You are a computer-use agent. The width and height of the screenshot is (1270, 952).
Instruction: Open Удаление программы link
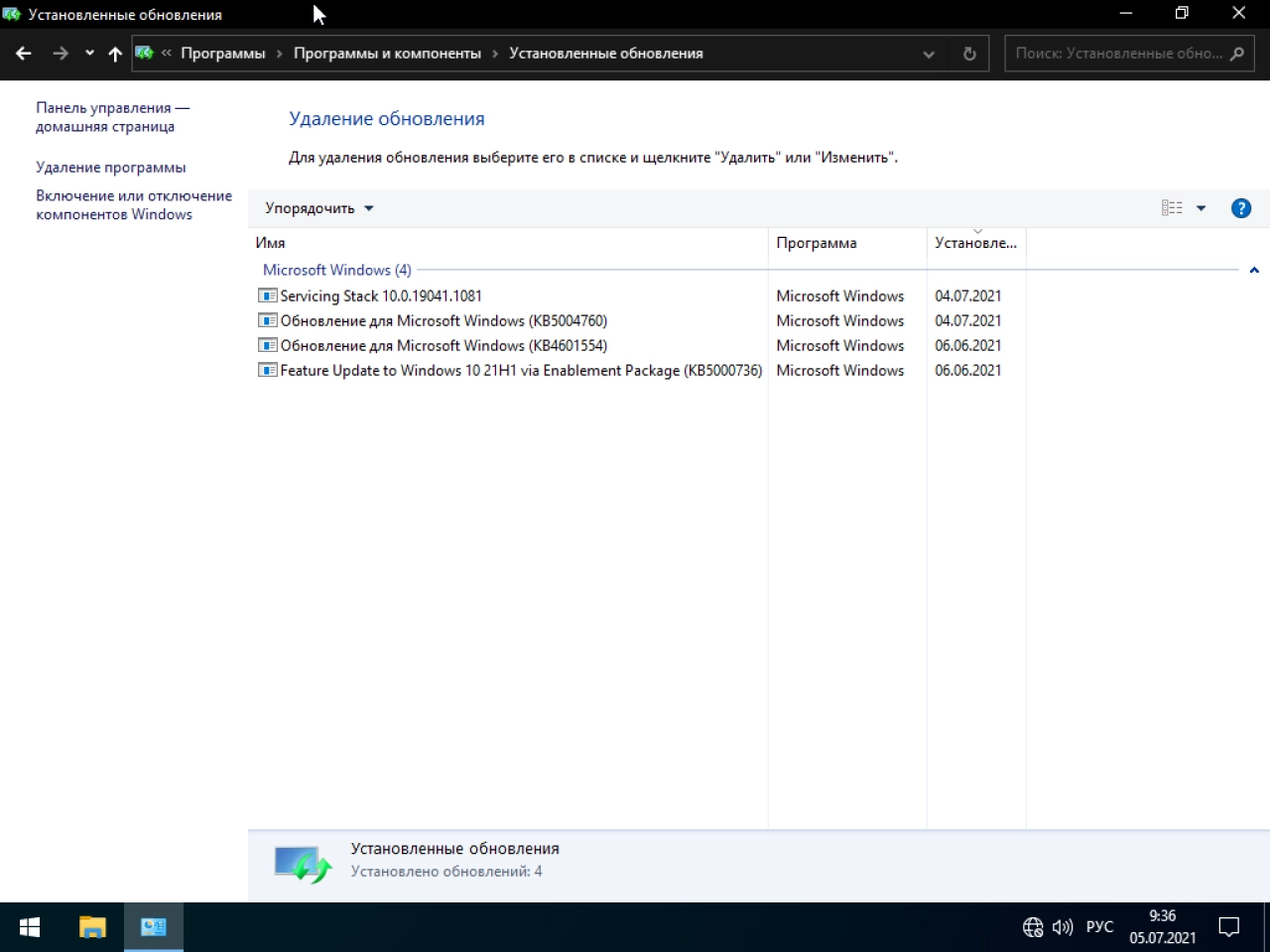tap(111, 168)
